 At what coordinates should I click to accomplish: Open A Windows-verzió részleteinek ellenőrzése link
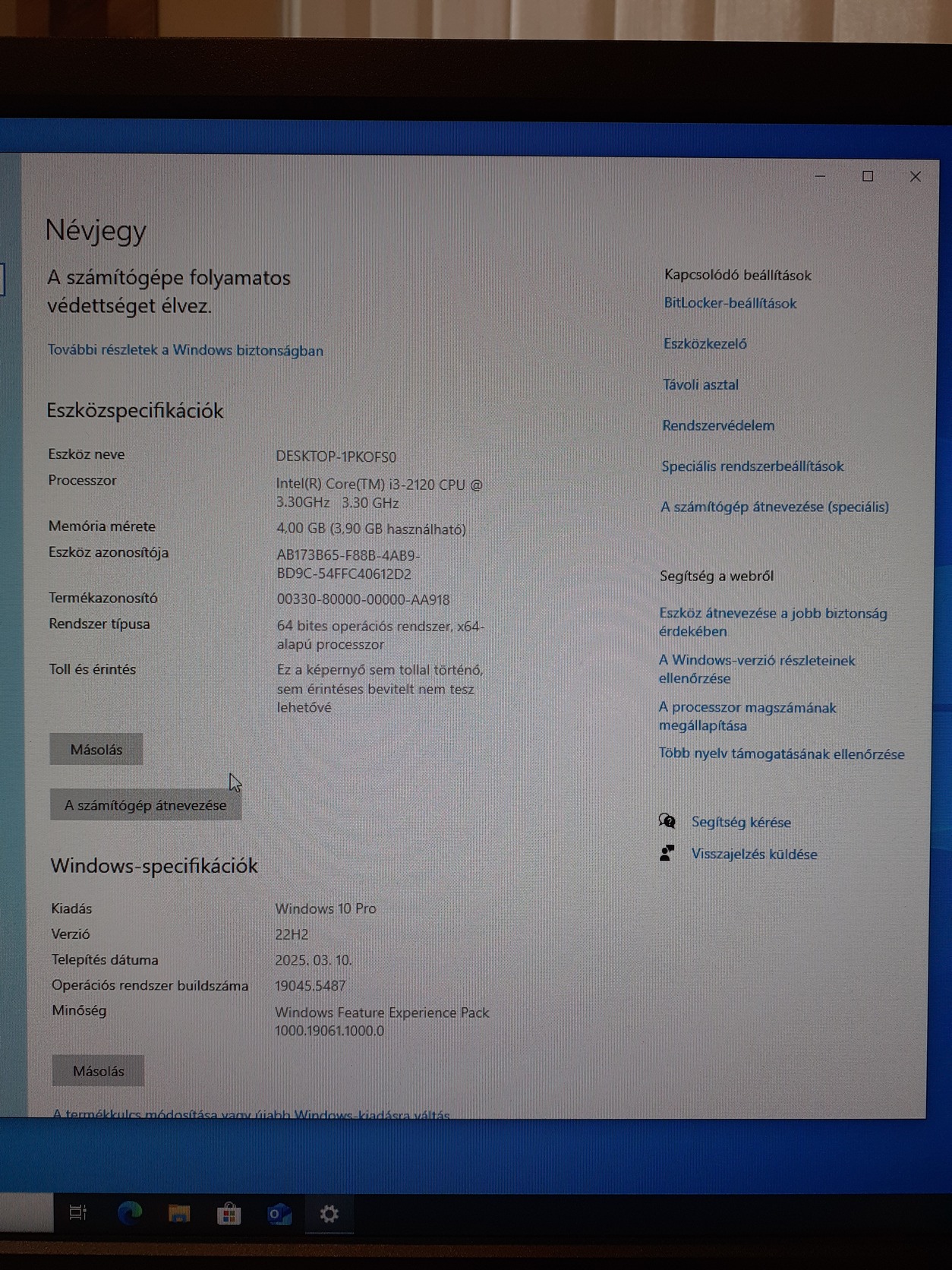[757, 669]
